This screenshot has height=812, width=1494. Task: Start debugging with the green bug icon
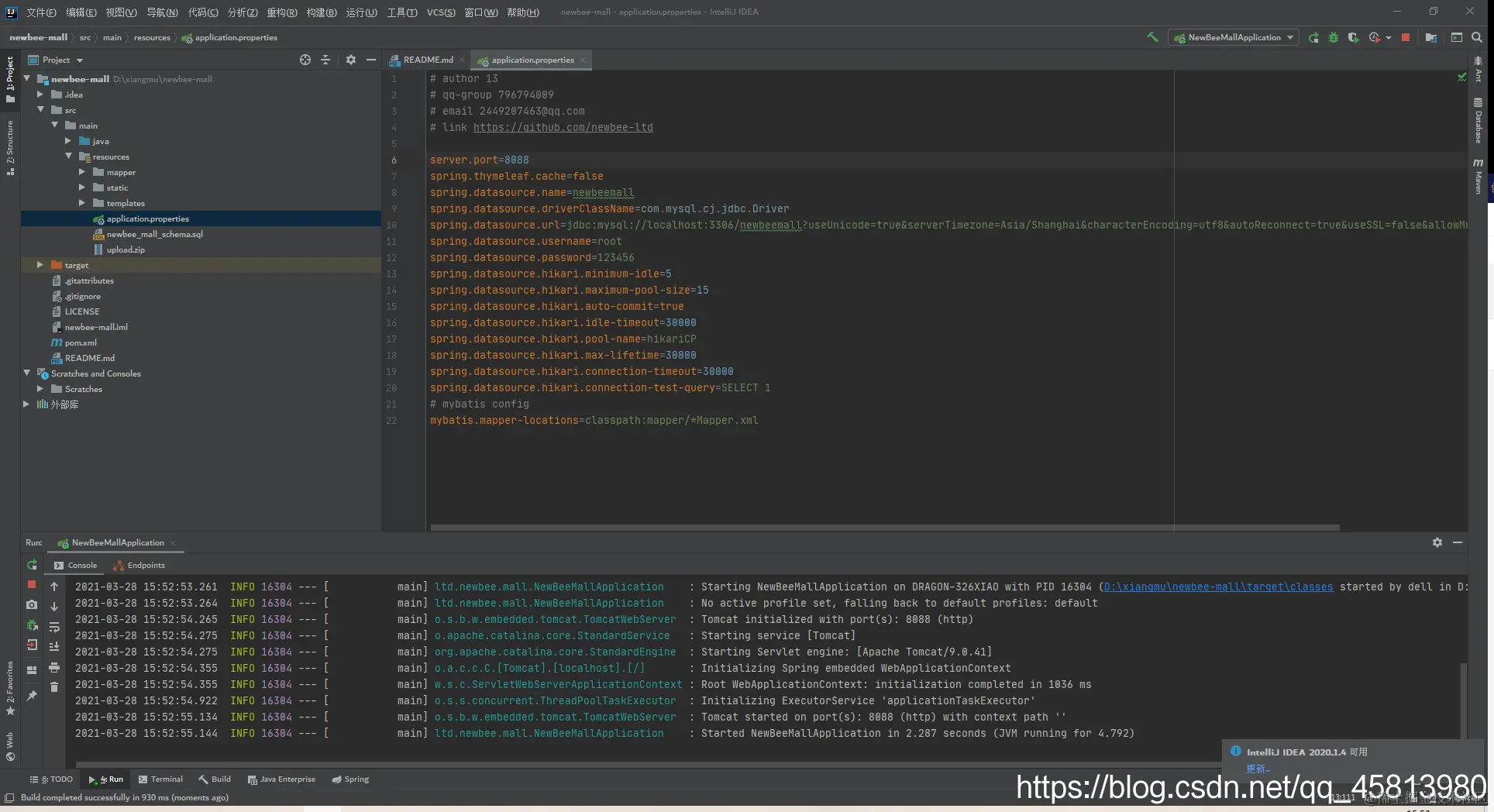pyautogui.click(x=1334, y=37)
